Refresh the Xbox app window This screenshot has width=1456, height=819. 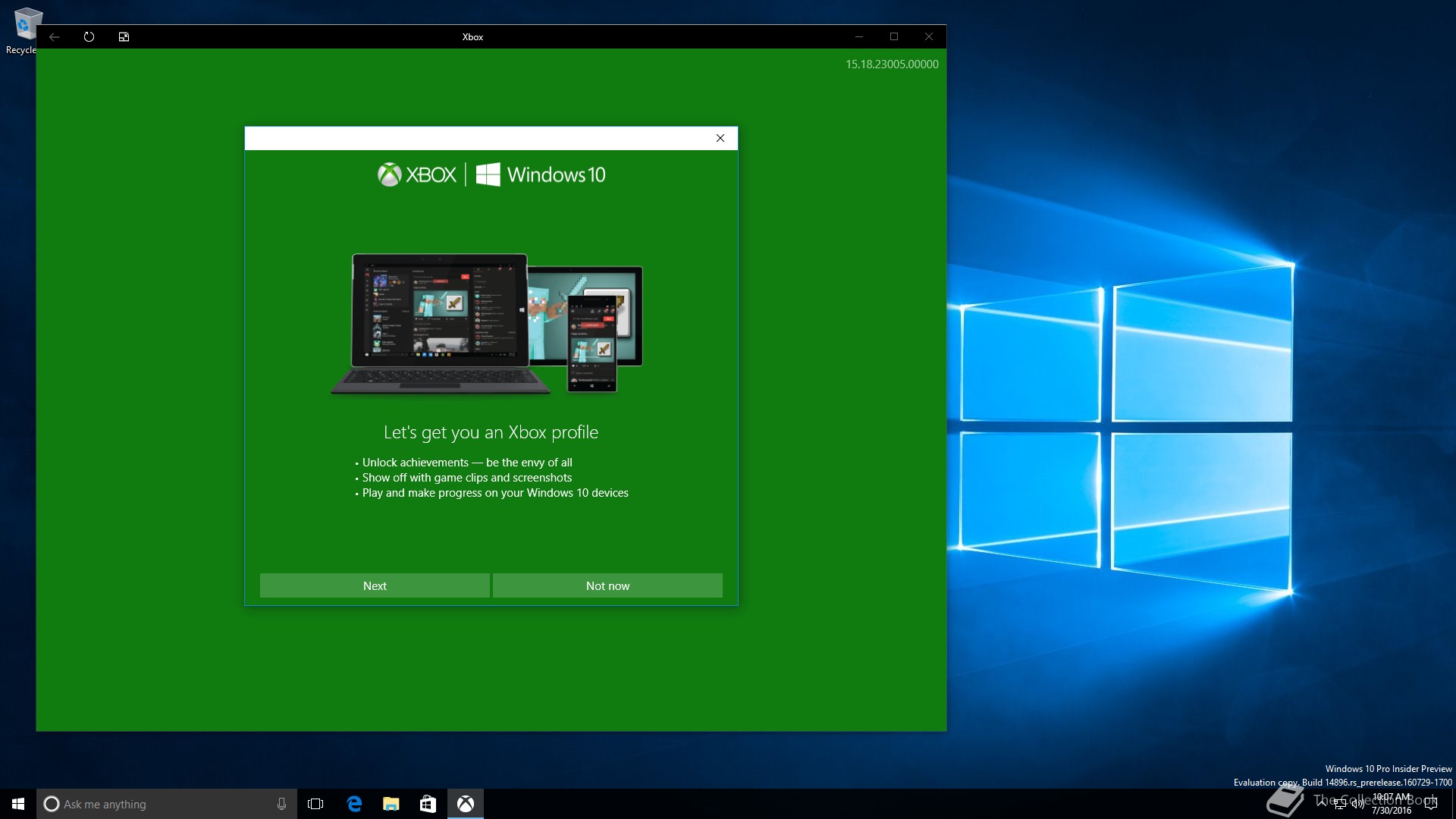pos(89,36)
